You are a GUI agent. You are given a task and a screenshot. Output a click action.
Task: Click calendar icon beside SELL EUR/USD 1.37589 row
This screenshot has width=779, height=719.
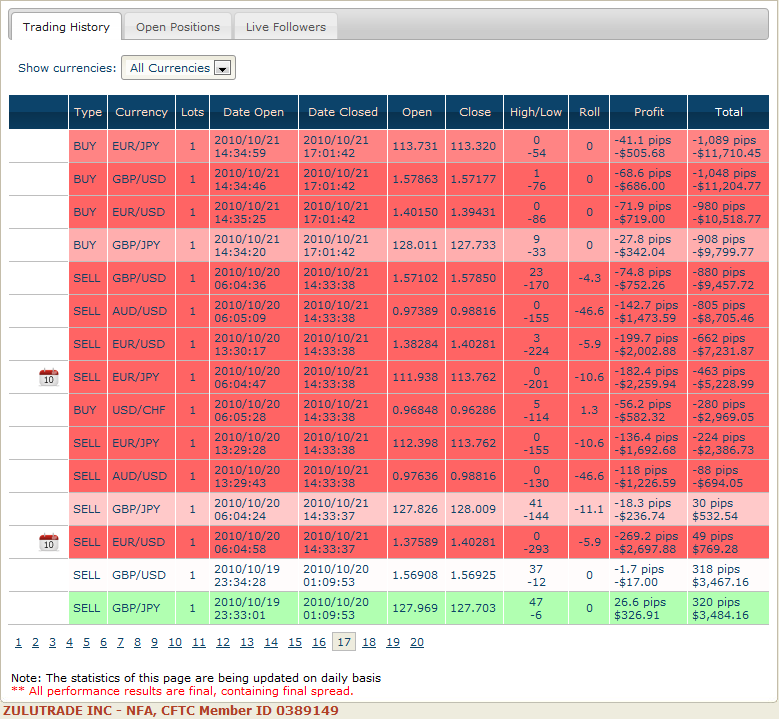pos(49,542)
